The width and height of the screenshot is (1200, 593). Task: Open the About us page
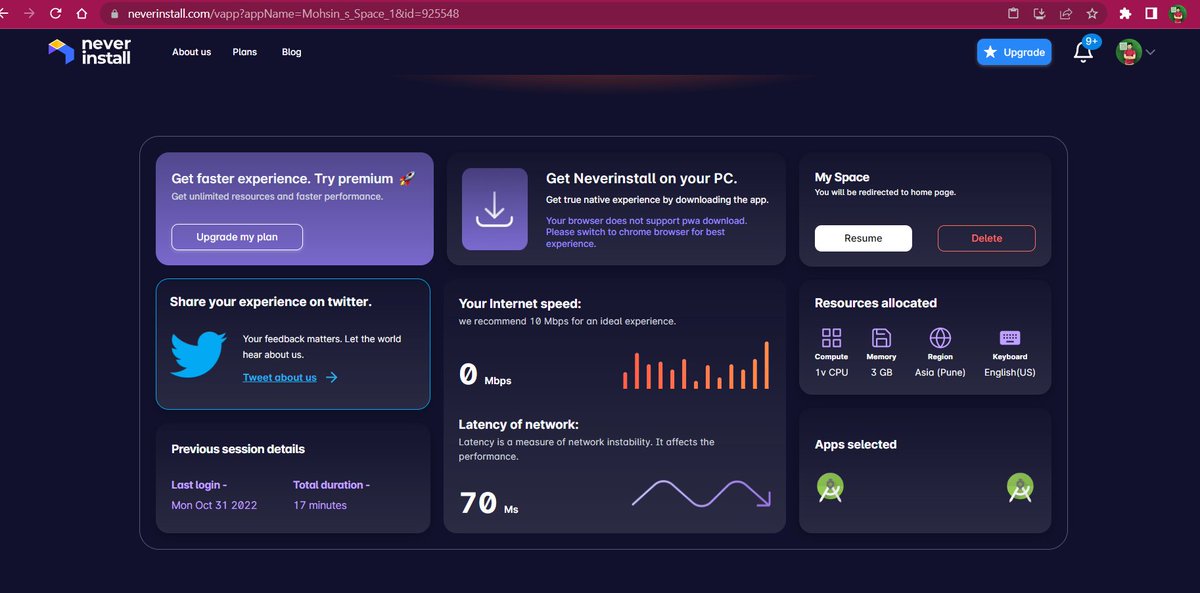pos(191,52)
